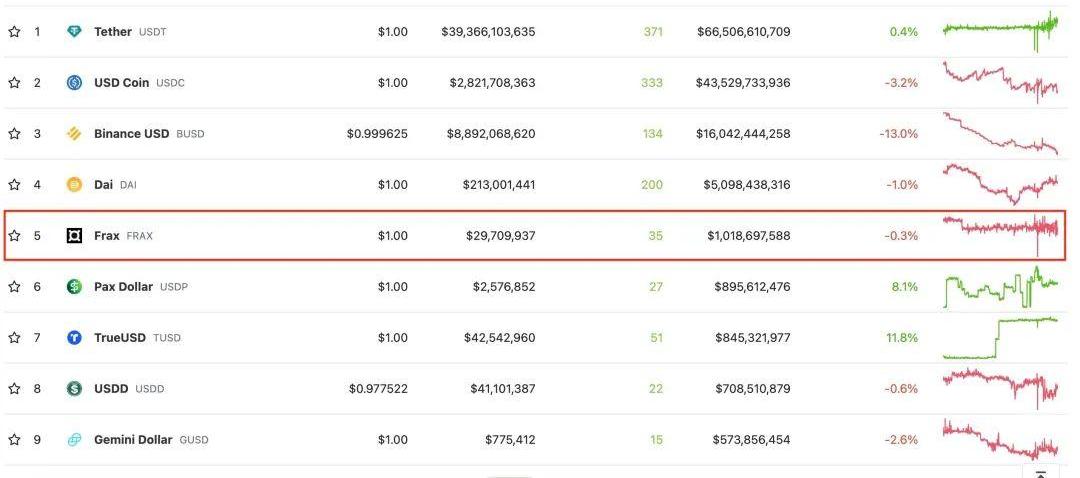Click the Frax logo icon
The width and height of the screenshot is (1080, 478).
pyautogui.click(x=74, y=236)
